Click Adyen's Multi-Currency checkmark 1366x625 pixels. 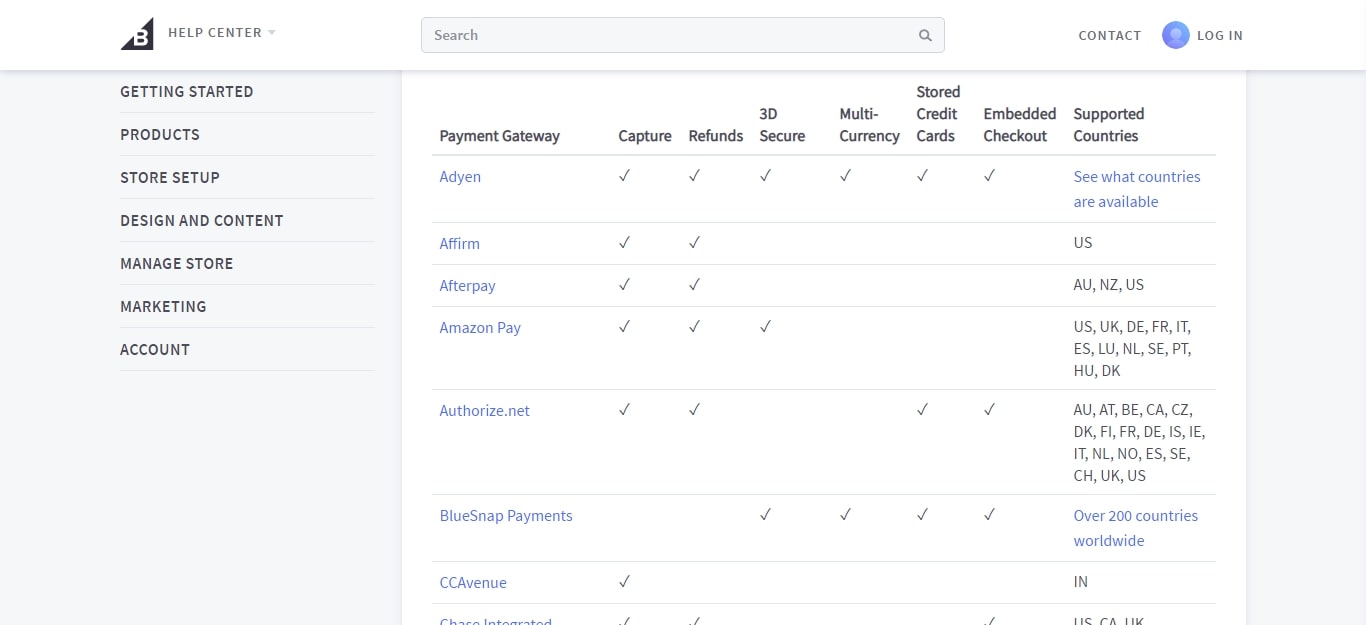(845, 176)
